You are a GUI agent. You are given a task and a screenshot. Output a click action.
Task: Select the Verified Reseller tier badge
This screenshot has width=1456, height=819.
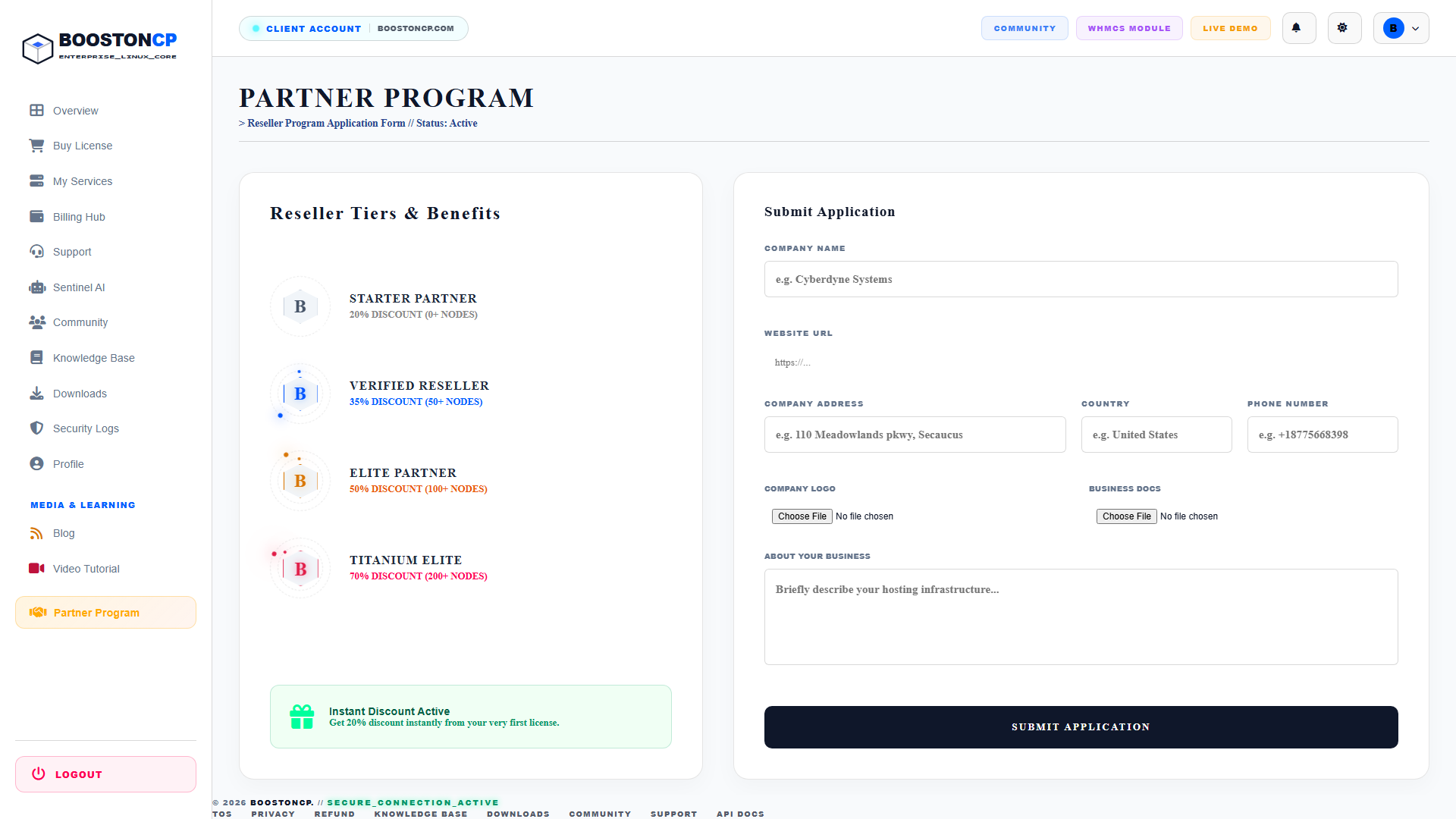click(x=300, y=394)
